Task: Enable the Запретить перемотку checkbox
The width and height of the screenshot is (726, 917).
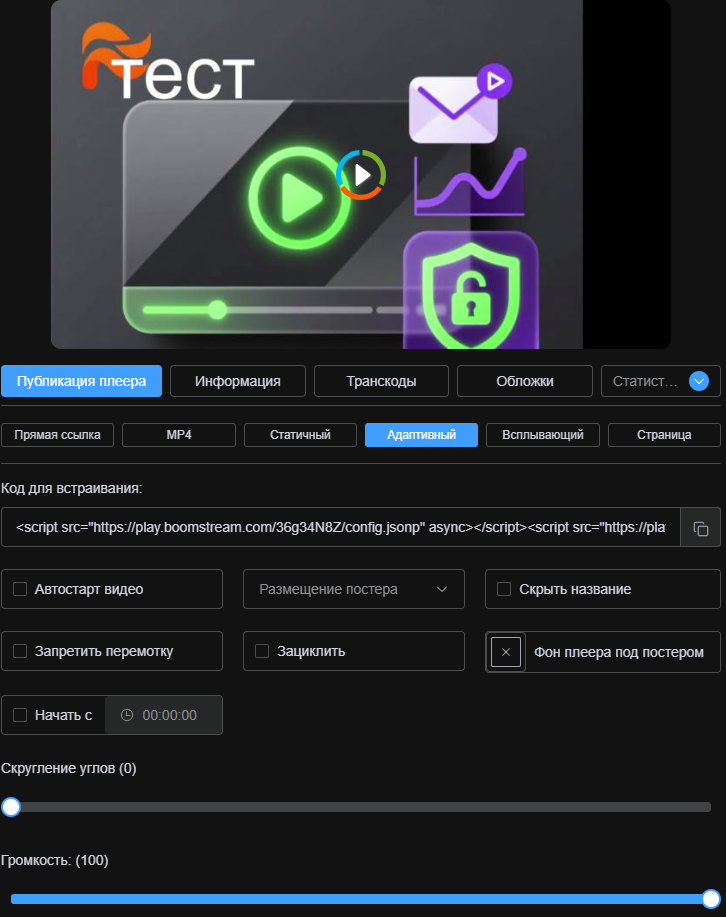Action: point(20,651)
